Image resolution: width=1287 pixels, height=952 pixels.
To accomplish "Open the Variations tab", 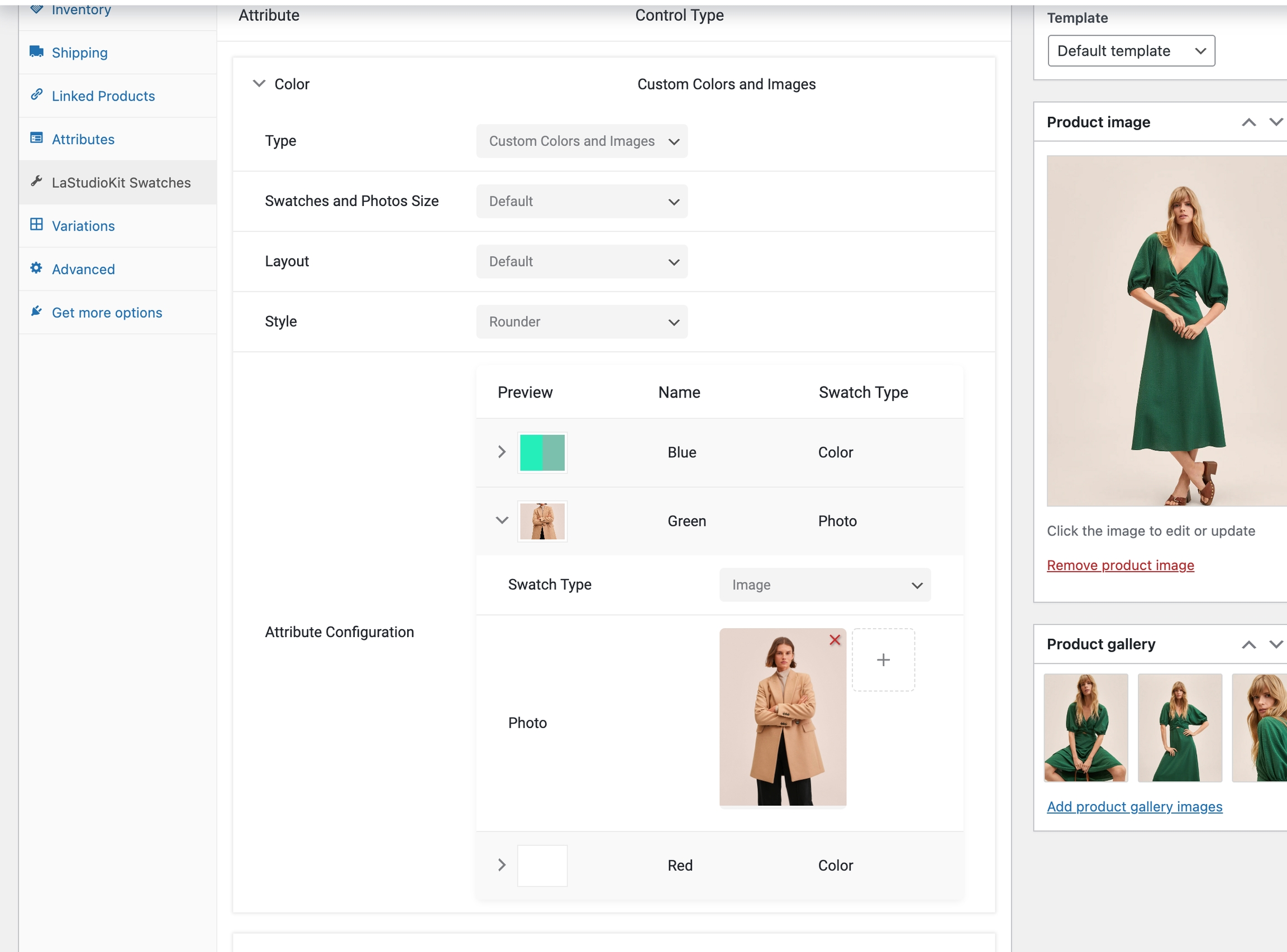I will [84, 226].
